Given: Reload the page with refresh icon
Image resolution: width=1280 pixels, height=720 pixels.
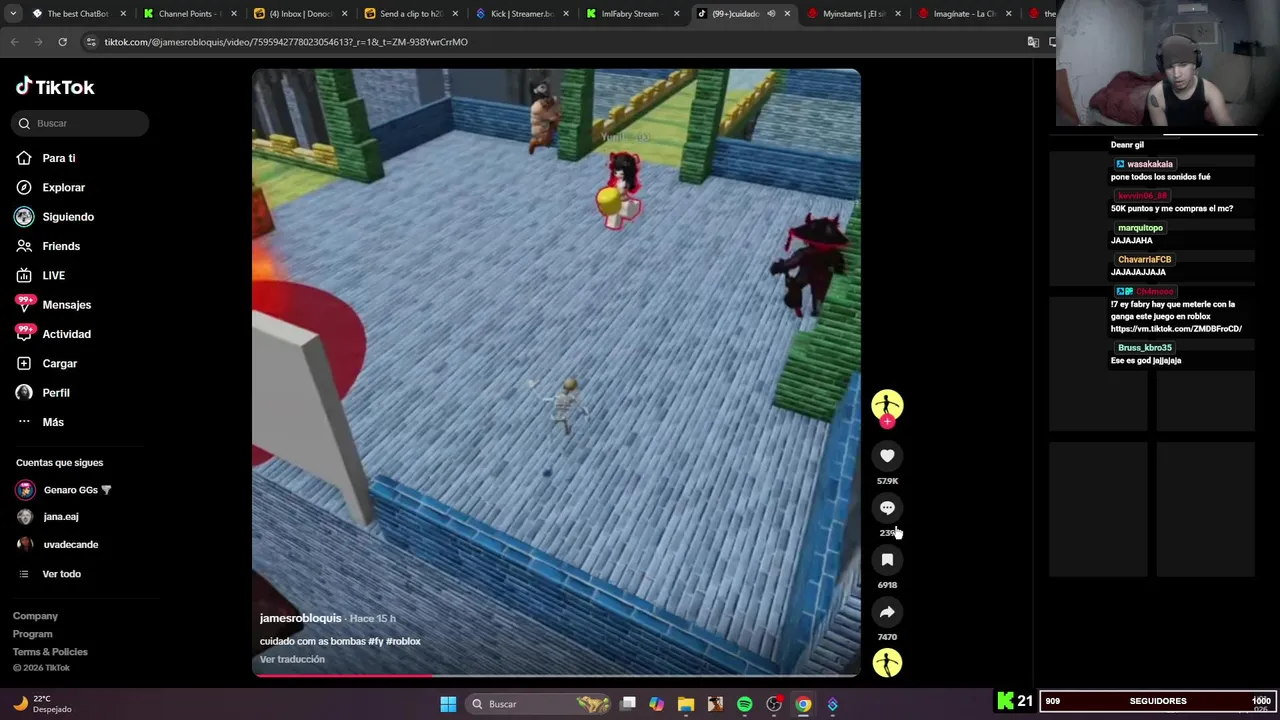Looking at the screenshot, I should (x=62, y=42).
